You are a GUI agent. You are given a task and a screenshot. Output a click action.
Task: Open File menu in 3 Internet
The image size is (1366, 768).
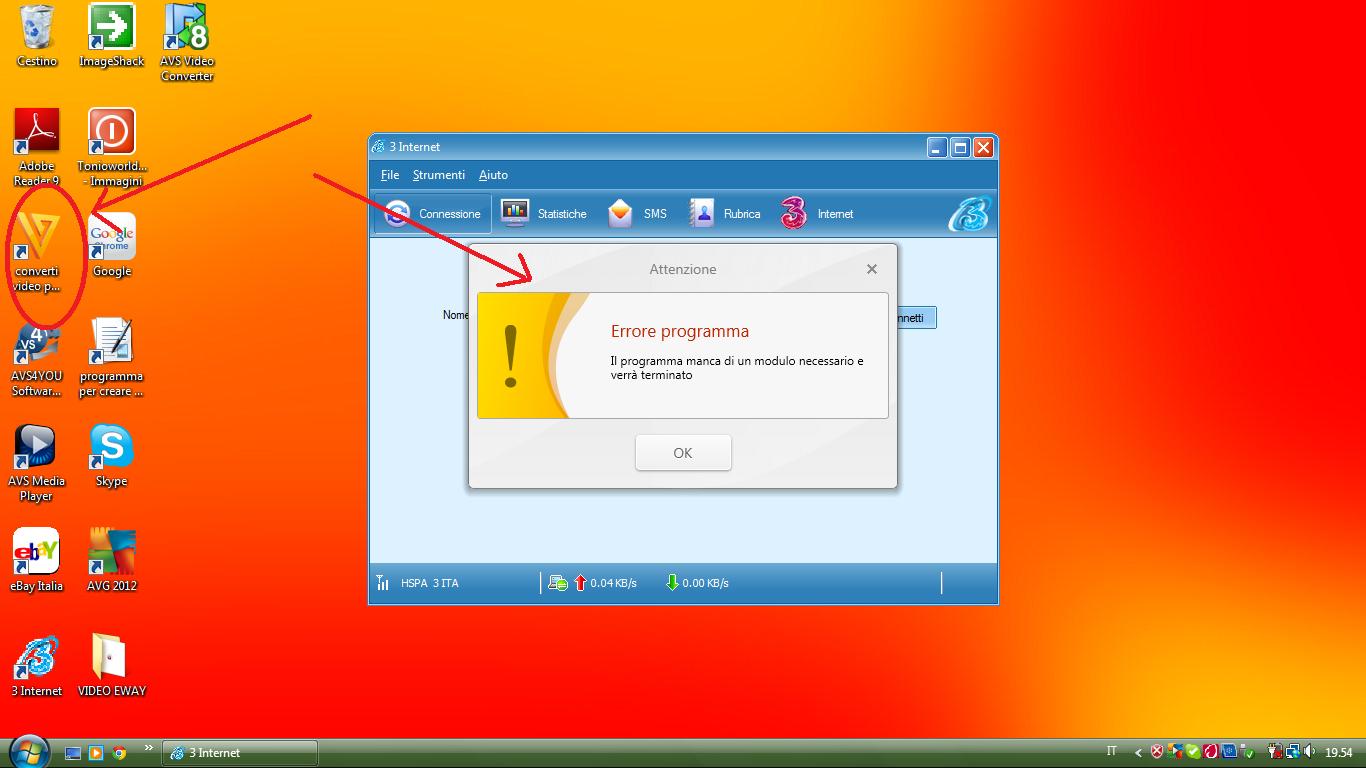point(390,175)
